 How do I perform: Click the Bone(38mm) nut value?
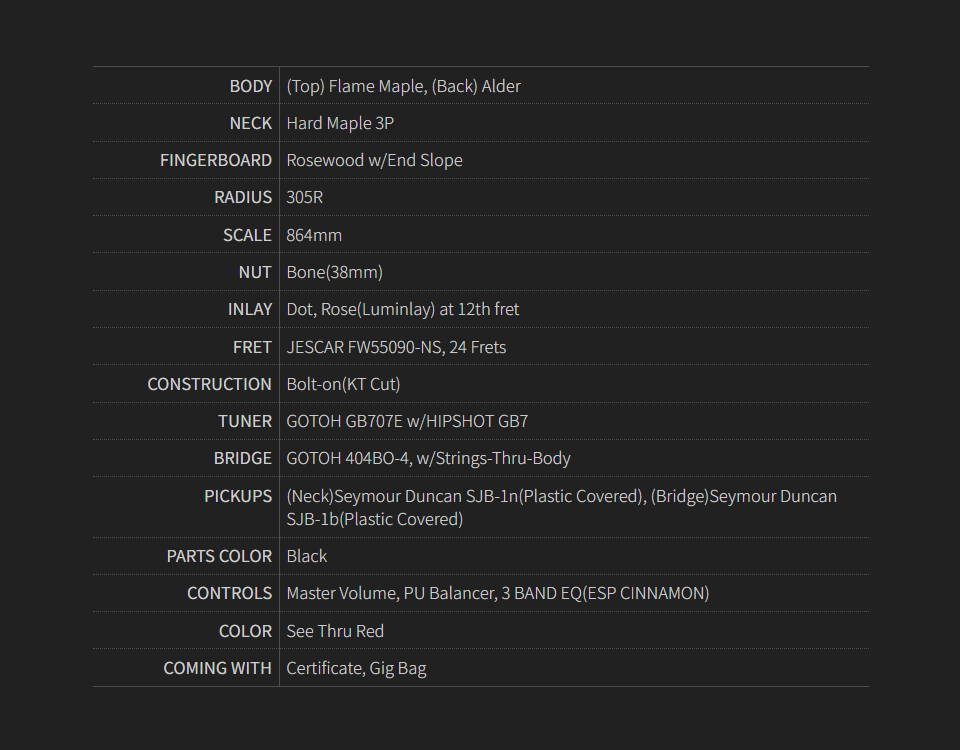tap(334, 272)
